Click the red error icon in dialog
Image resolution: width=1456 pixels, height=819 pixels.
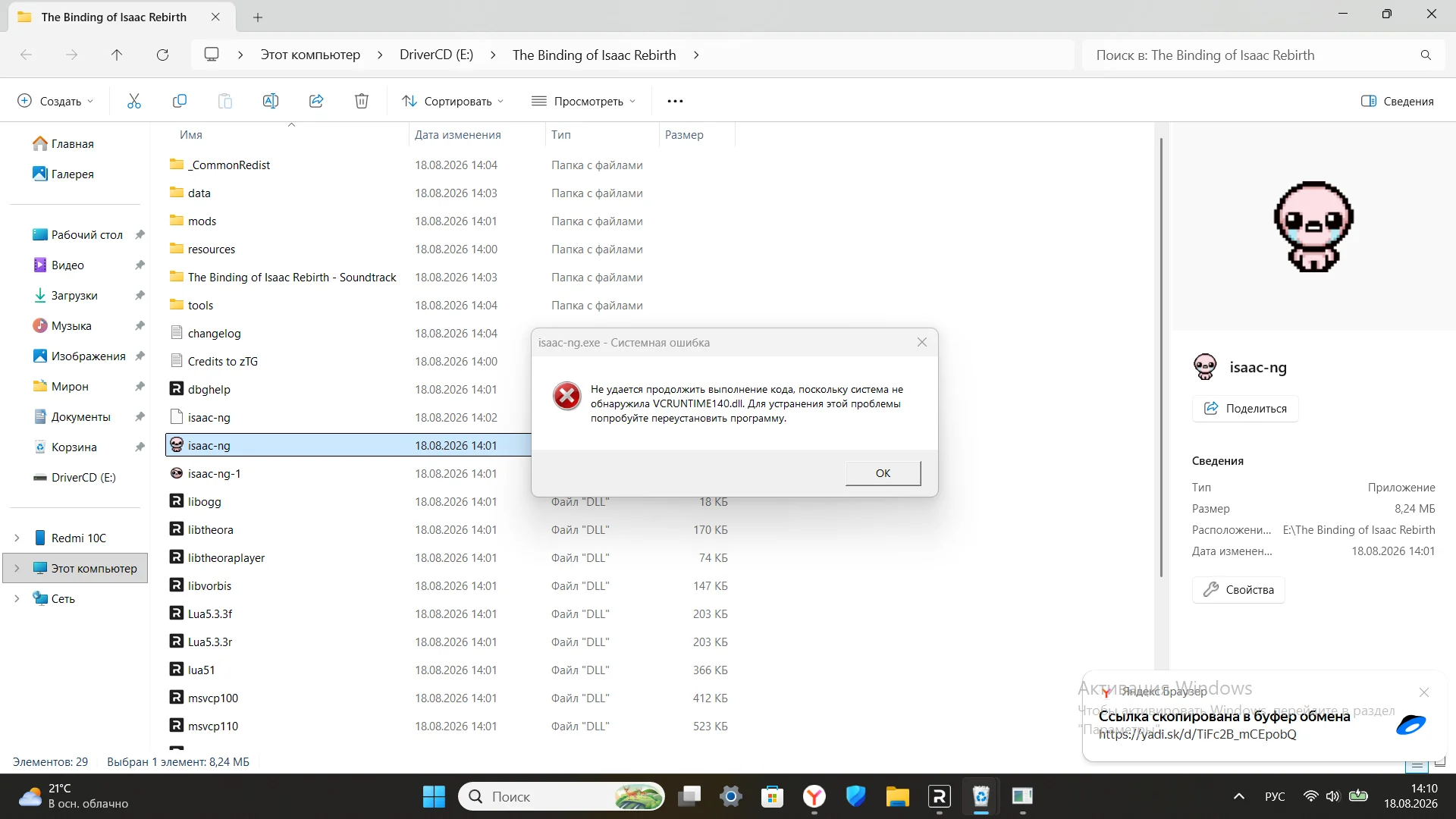(x=566, y=396)
